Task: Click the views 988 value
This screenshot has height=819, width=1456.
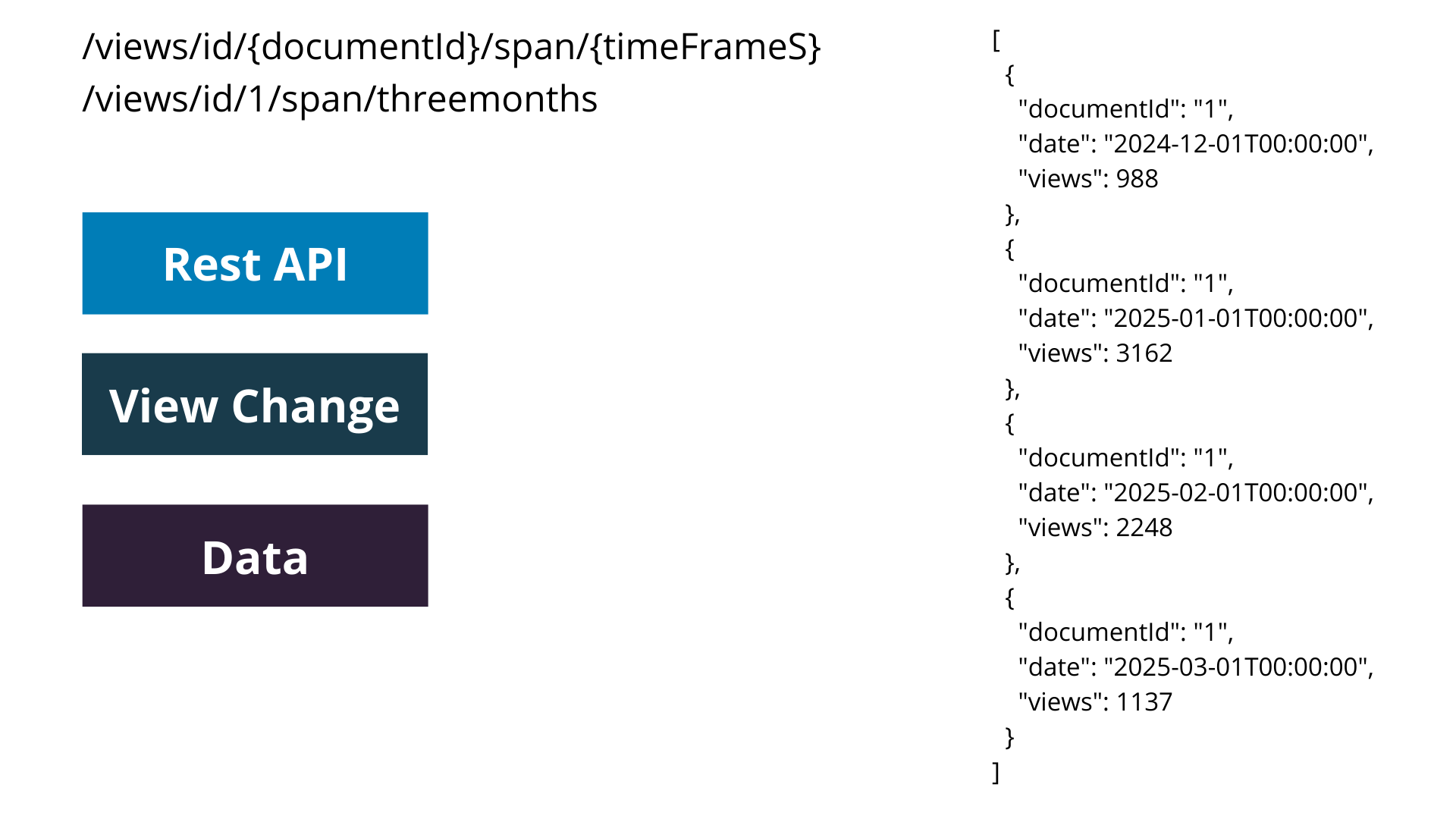Action: (x=1088, y=179)
